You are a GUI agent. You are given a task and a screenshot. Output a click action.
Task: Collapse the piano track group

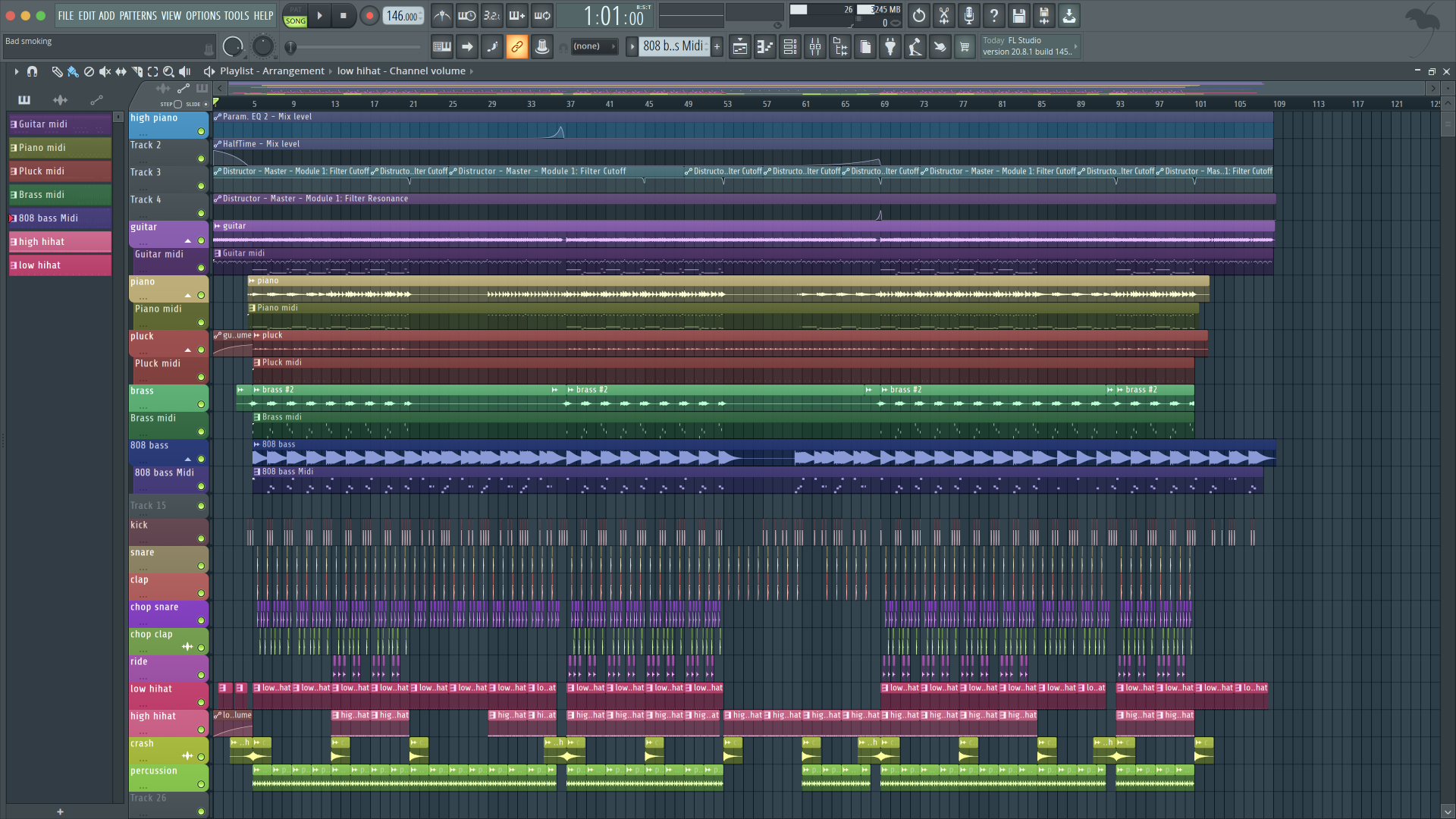[x=187, y=295]
